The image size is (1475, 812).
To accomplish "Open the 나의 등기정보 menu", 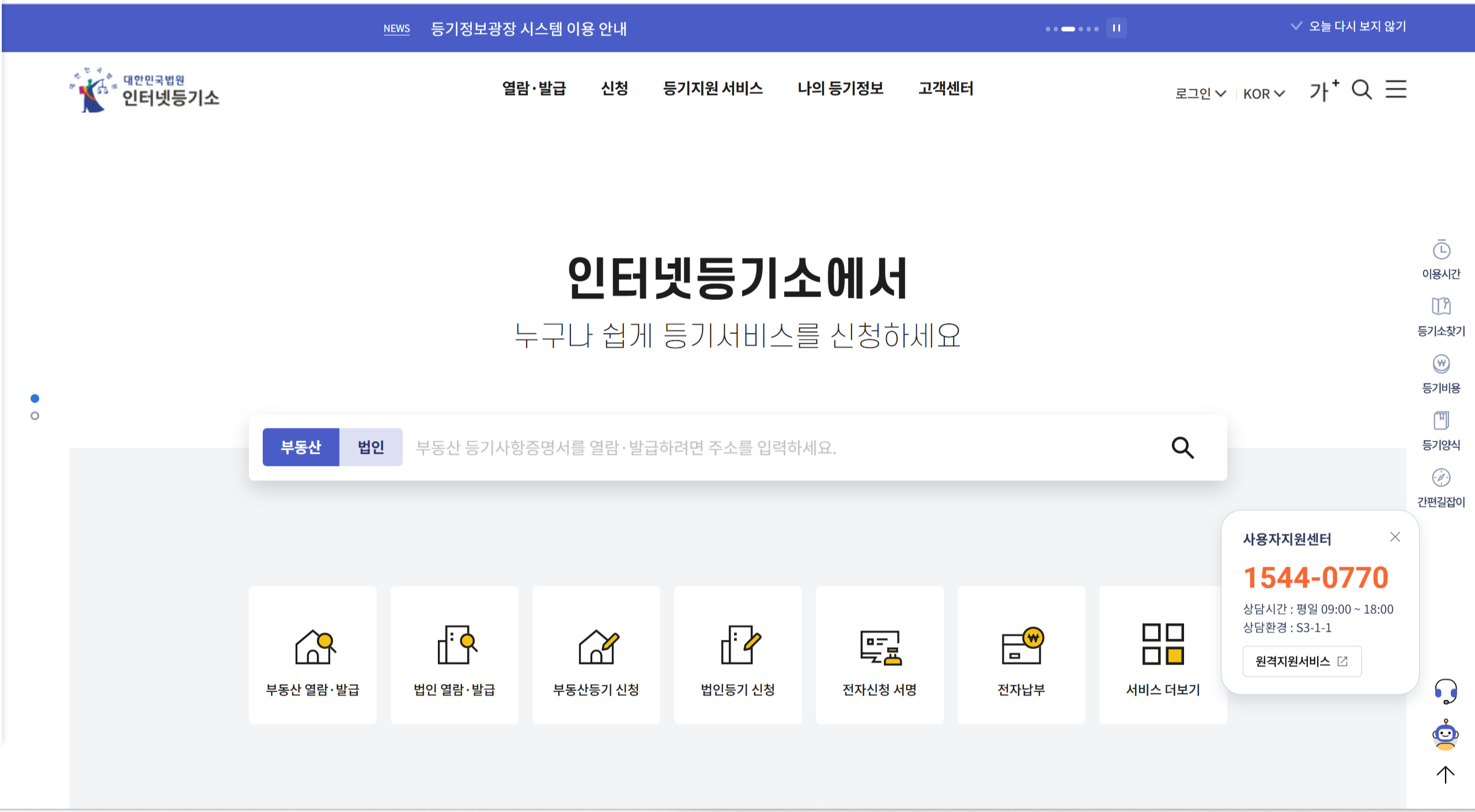I will (x=840, y=89).
